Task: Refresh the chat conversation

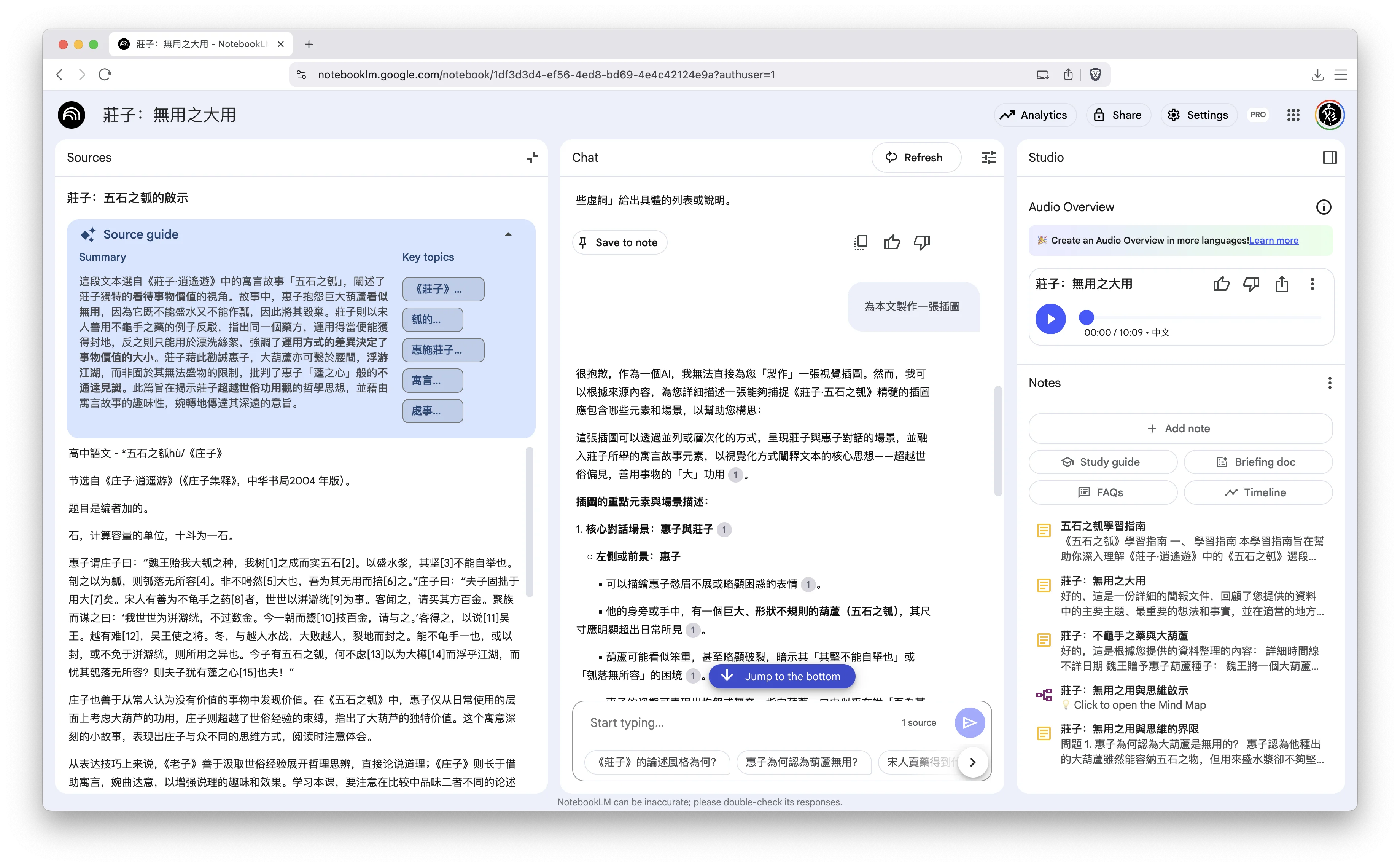Action: 916,157
